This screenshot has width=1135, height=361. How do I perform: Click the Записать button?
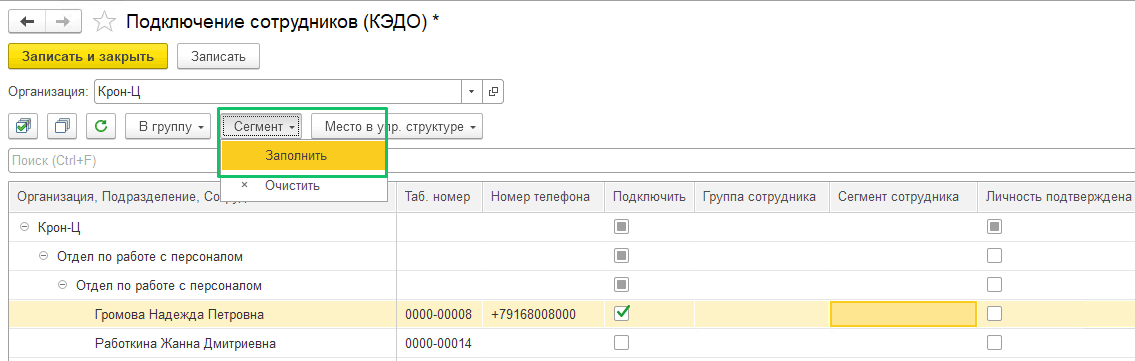point(218,56)
